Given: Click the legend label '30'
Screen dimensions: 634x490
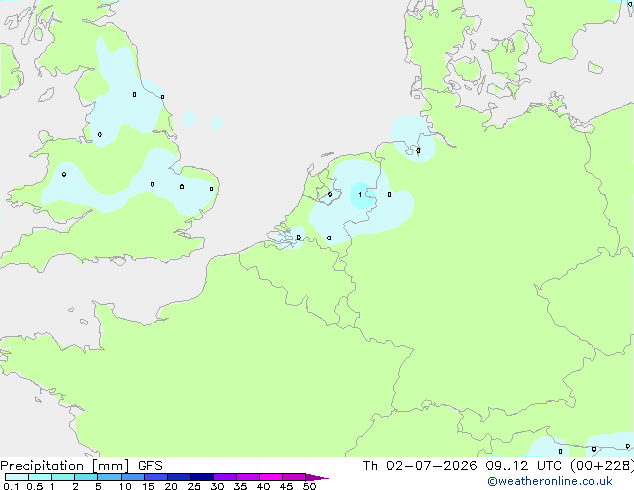Looking at the screenshot, I should click(217, 486).
